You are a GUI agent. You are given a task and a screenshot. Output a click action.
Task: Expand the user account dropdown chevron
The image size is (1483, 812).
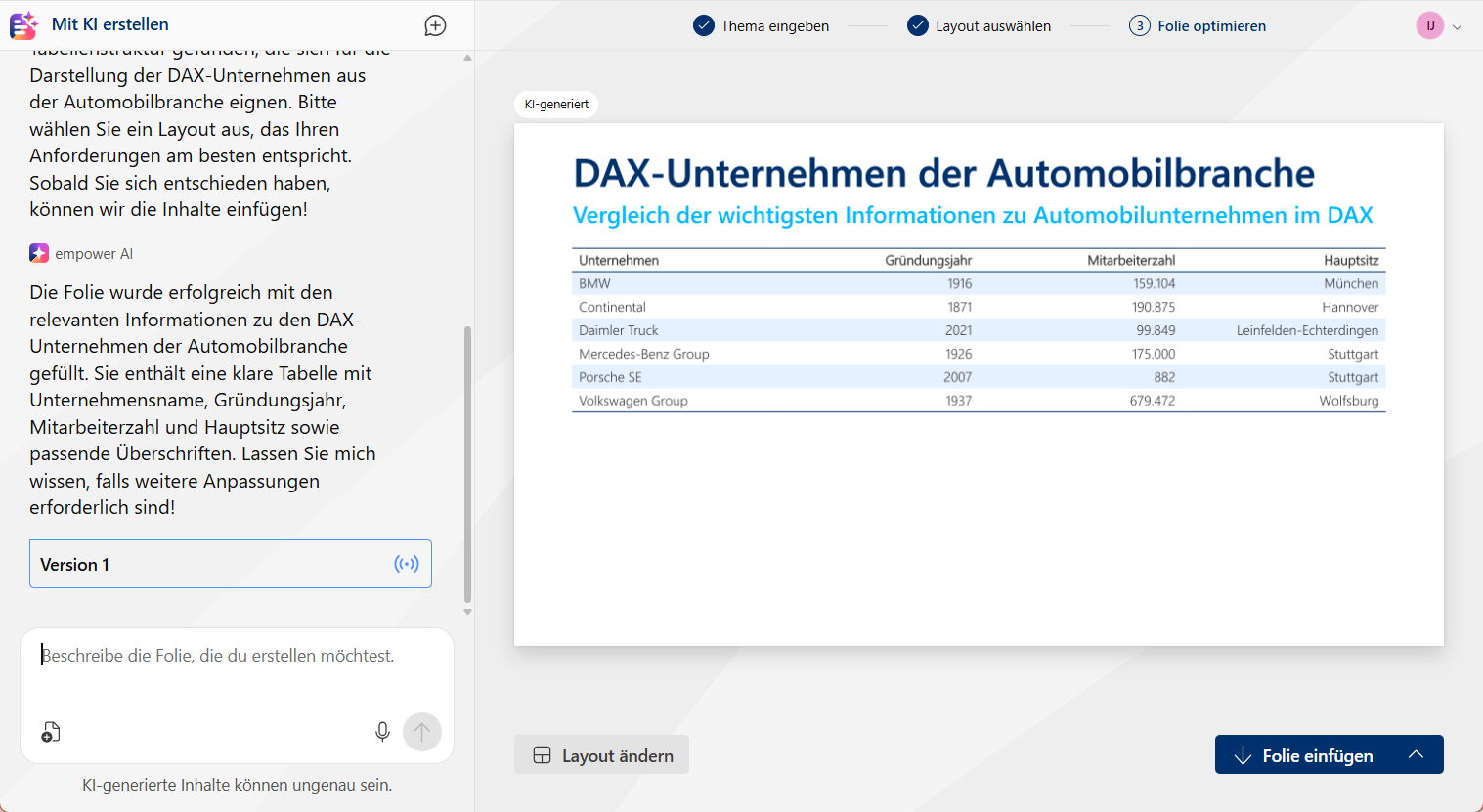pyautogui.click(x=1458, y=27)
